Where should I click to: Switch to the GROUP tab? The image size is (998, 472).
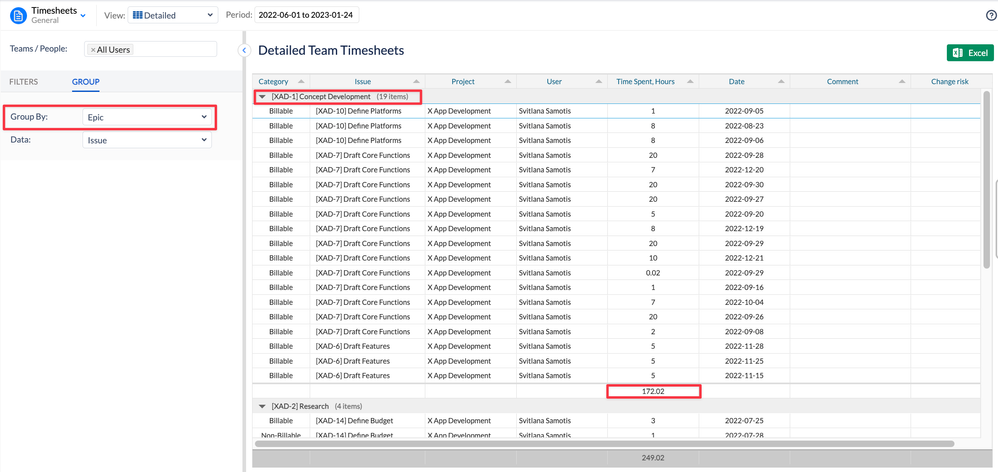tap(85, 81)
